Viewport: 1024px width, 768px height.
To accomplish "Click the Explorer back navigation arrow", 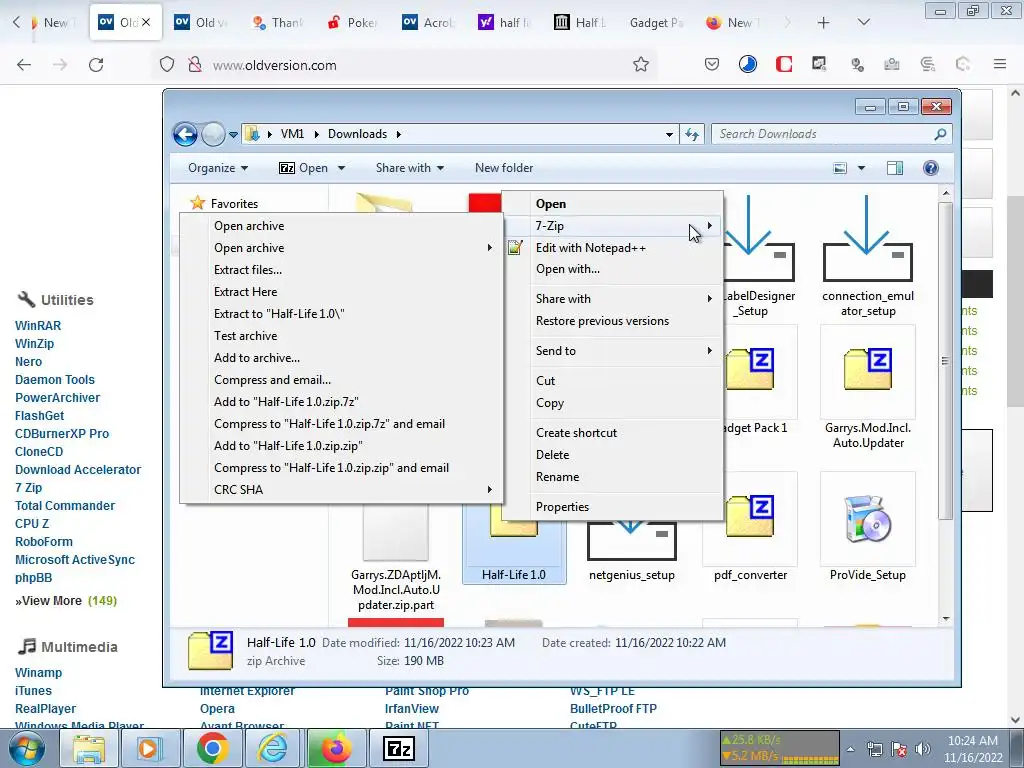I will tap(185, 135).
